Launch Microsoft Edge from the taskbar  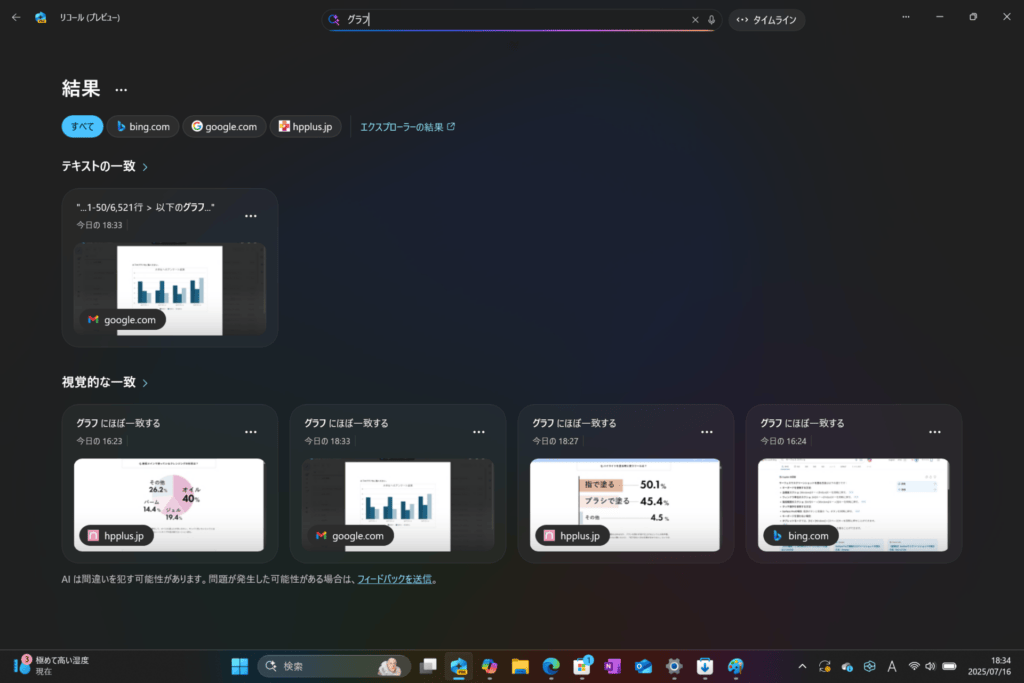(551, 666)
